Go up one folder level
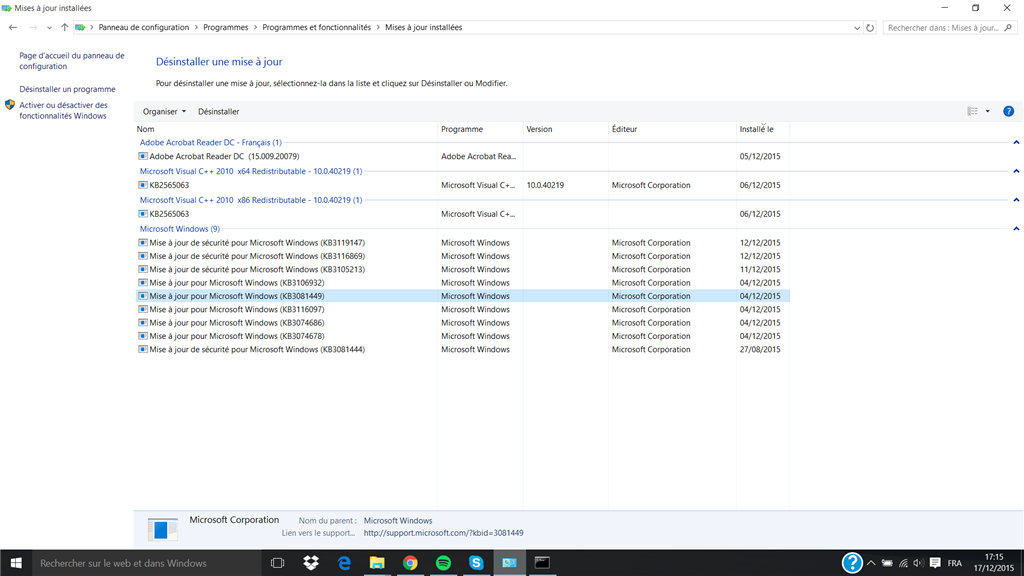The height and width of the screenshot is (576, 1024). pyautogui.click(x=64, y=27)
